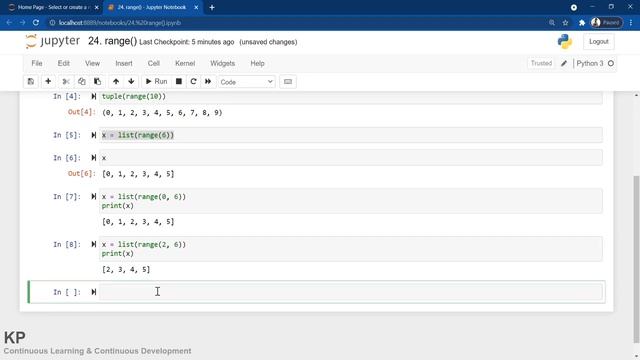Open the Edit menu
The width and height of the screenshot is (640, 360).
point(63,63)
